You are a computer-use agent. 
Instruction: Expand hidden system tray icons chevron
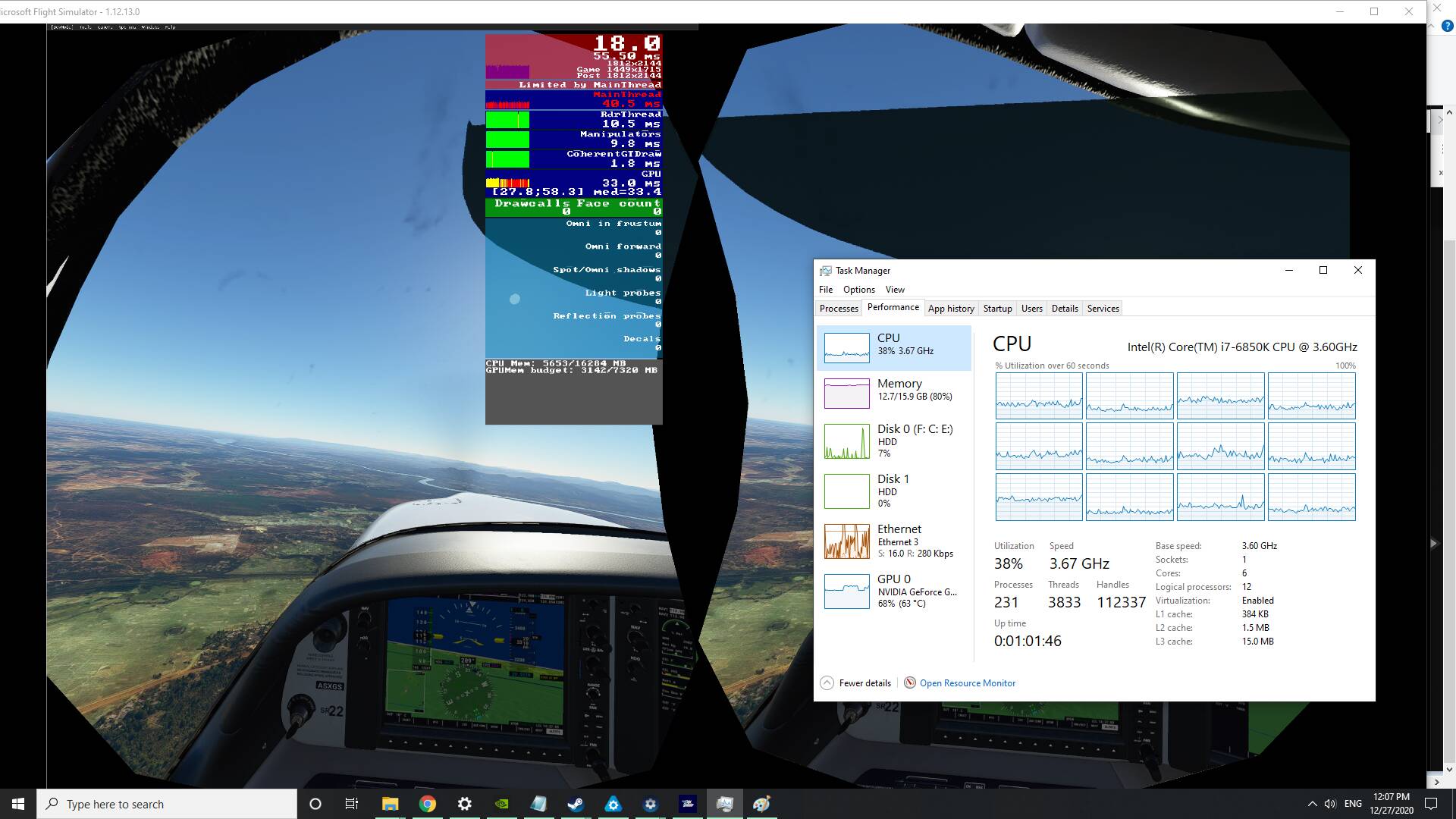click(1312, 804)
